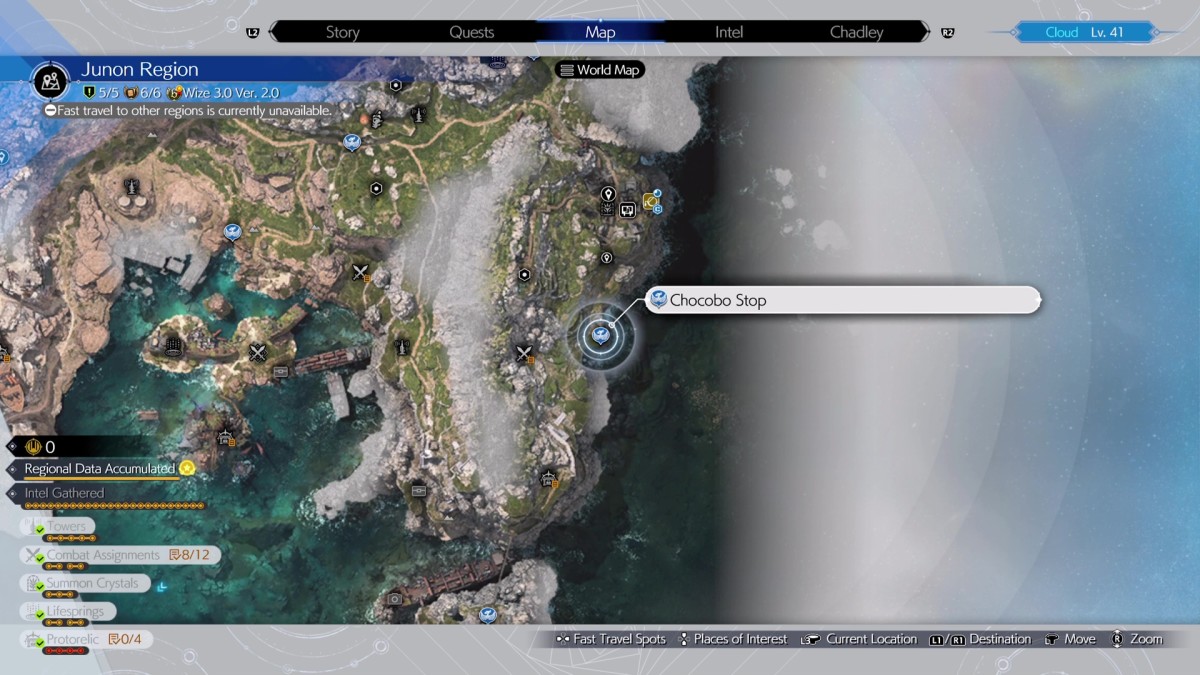Click the Junon Region title
The height and width of the screenshot is (675, 1200).
[x=139, y=69]
